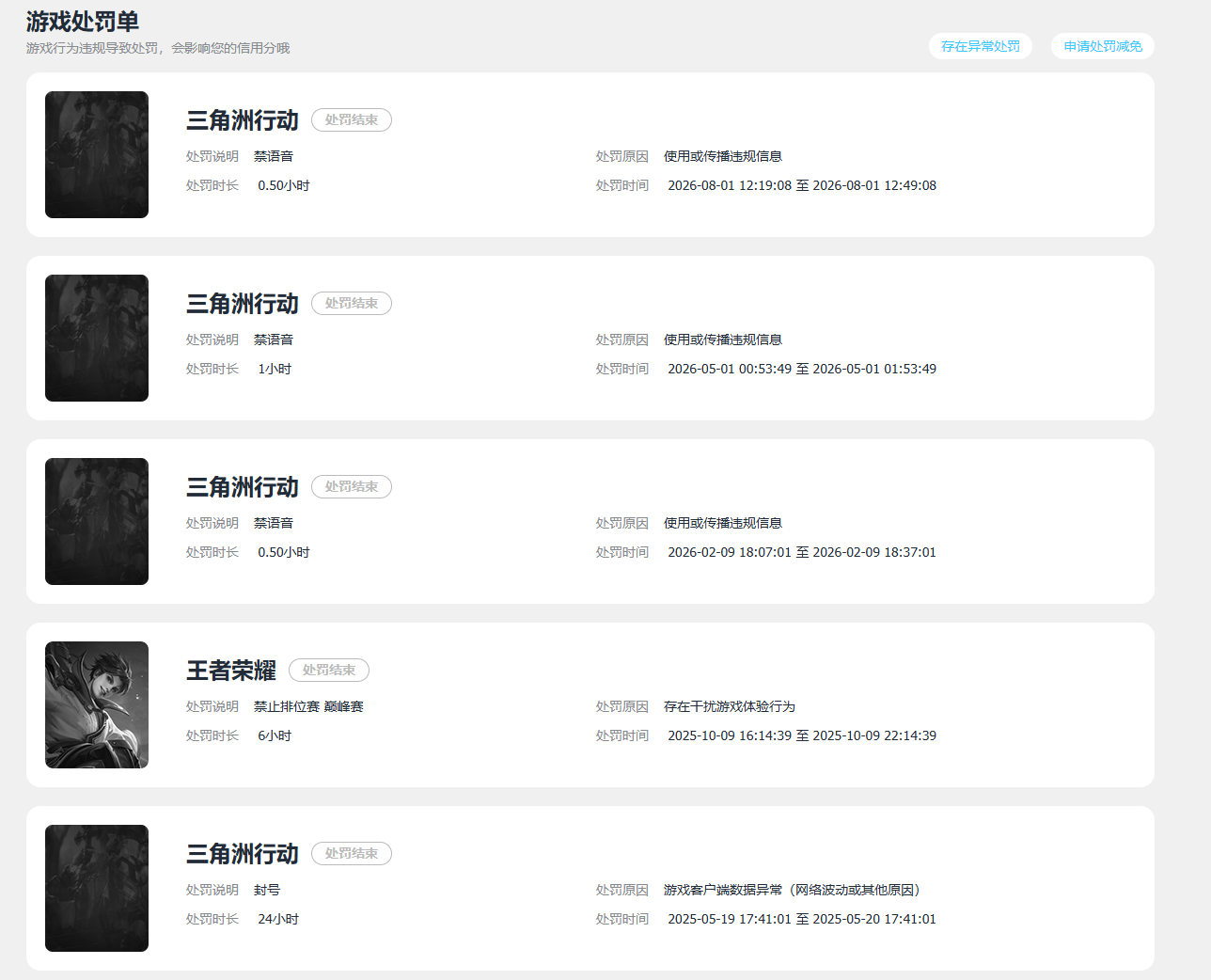1211x980 pixels.
Task: Select the 封号 penalty description
Action: click(267, 891)
